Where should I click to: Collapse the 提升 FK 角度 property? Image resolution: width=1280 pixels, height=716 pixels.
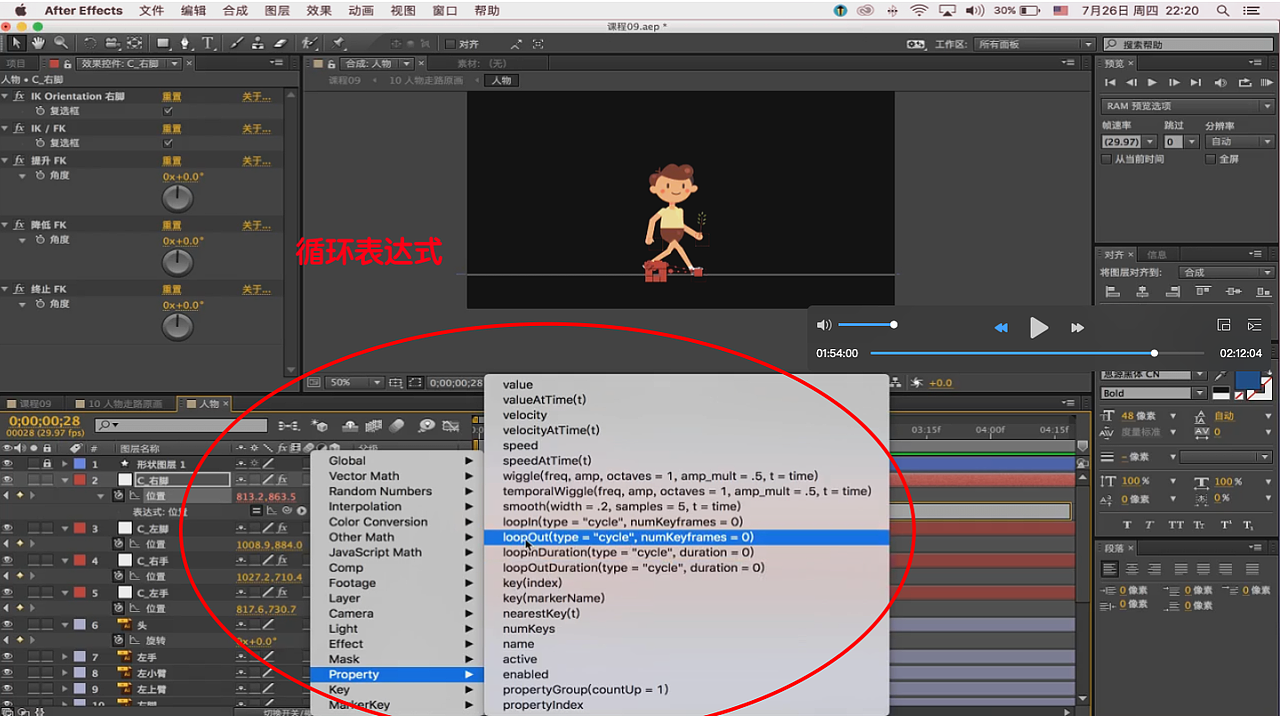(x=22, y=176)
